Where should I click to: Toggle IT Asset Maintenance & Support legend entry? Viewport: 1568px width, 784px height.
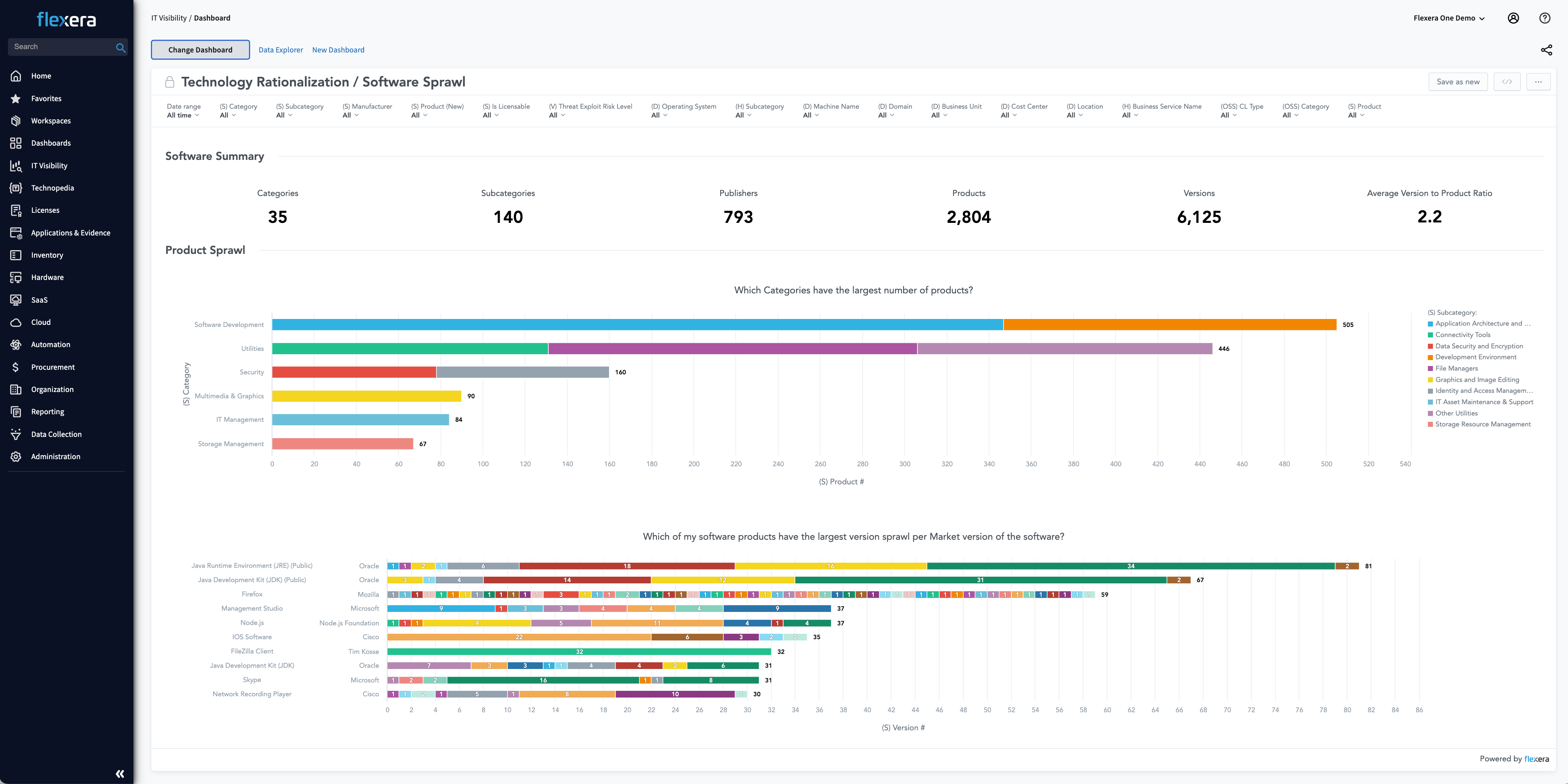click(1480, 402)
